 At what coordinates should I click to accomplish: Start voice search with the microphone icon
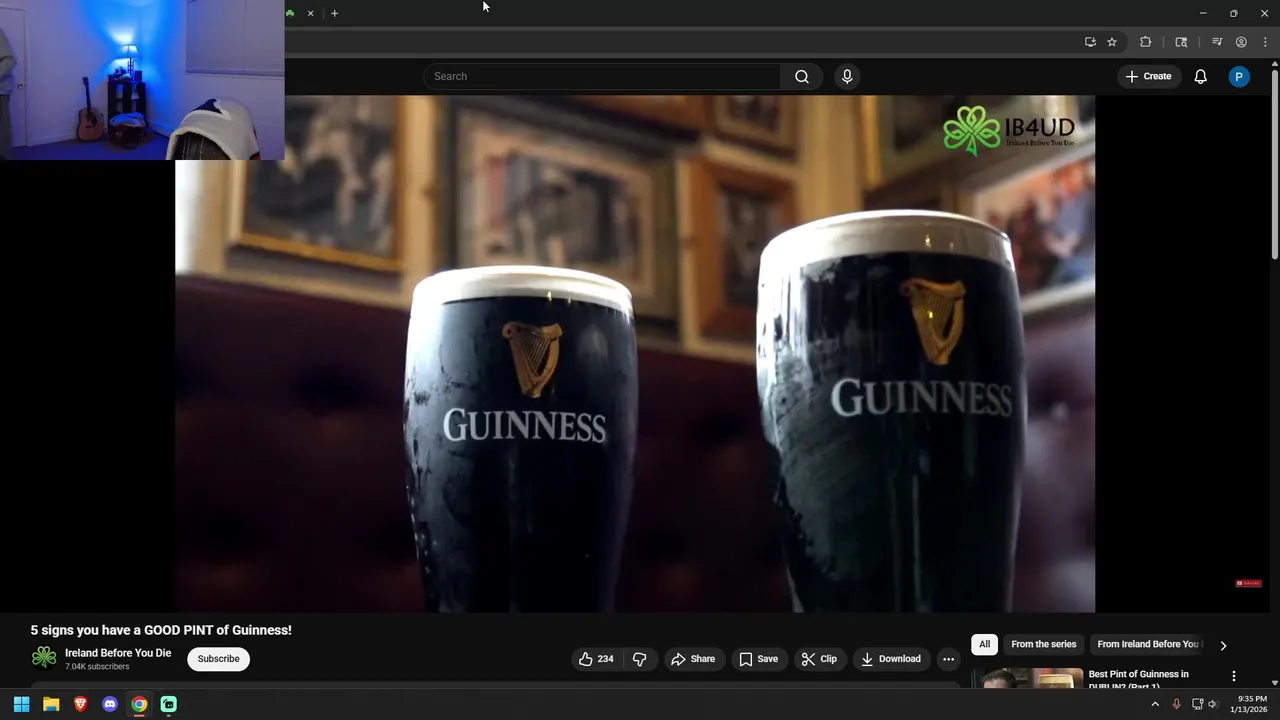(847, 76)
